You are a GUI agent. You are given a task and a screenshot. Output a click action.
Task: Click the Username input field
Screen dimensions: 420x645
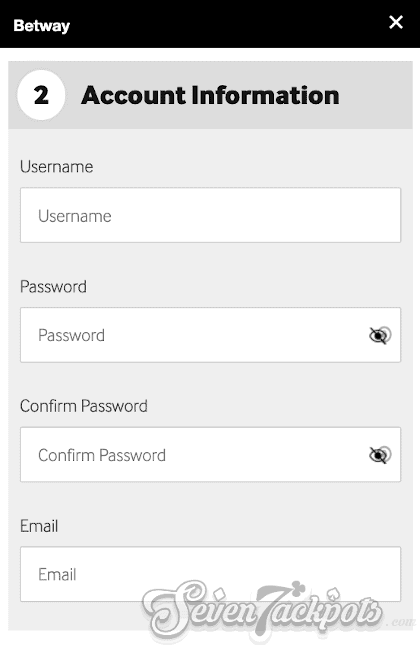pos(210,215)
